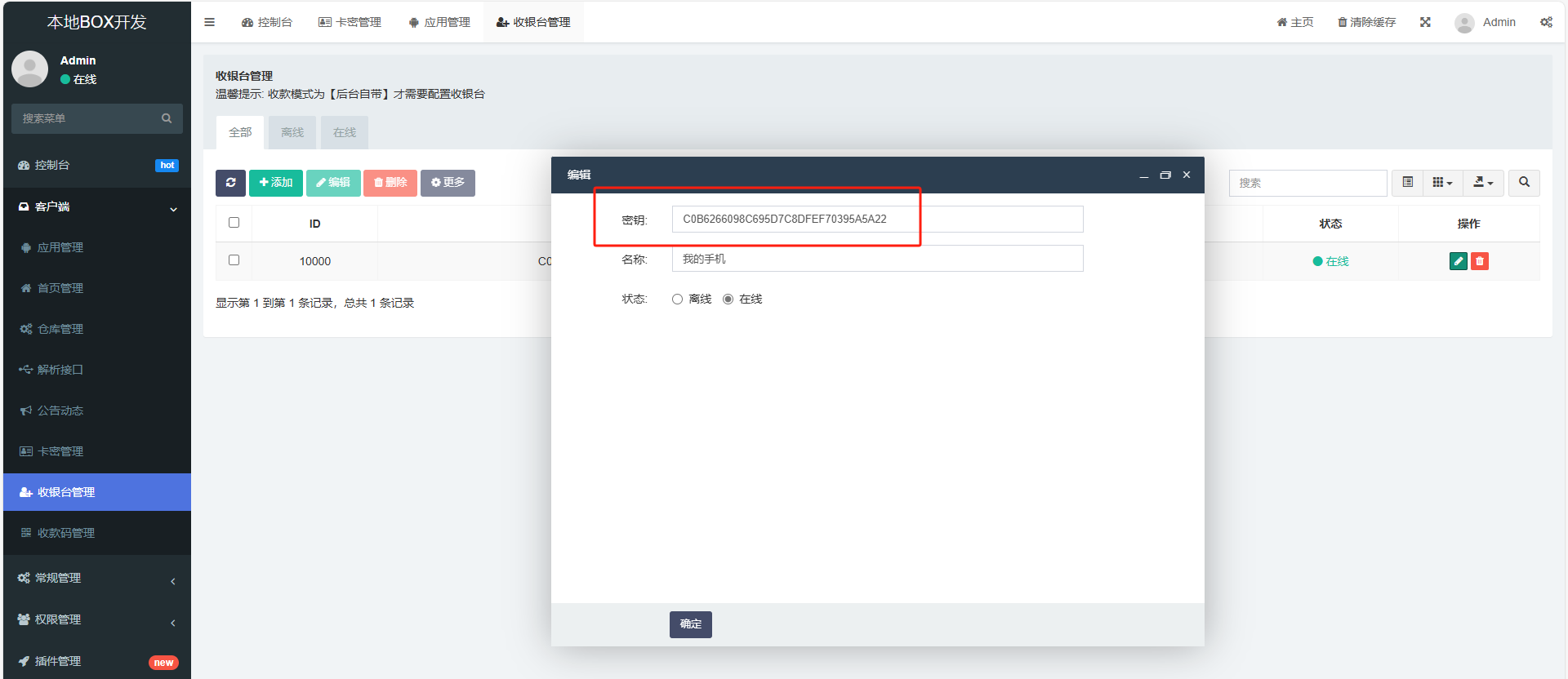This screenshot has width=1568, height=679.
Task: Collapse the sidebar with the hamburger icon
Action: (x=210, y=22)
